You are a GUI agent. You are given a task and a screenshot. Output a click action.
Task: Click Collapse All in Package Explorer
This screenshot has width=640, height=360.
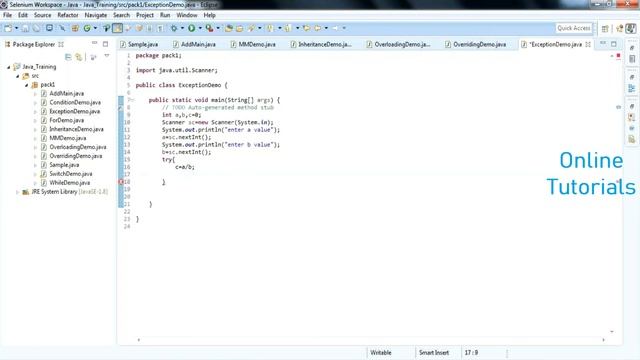click(x=68, y=57)
